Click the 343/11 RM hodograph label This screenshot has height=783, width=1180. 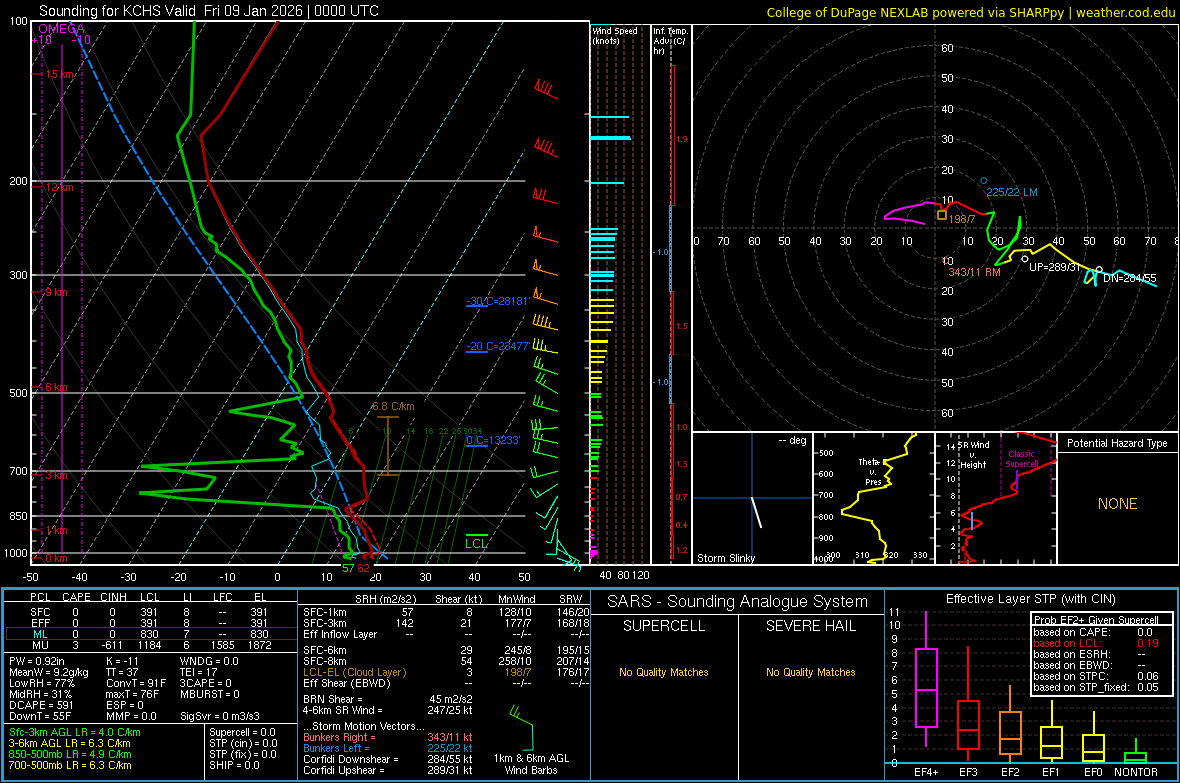click(x=974, y=272)
